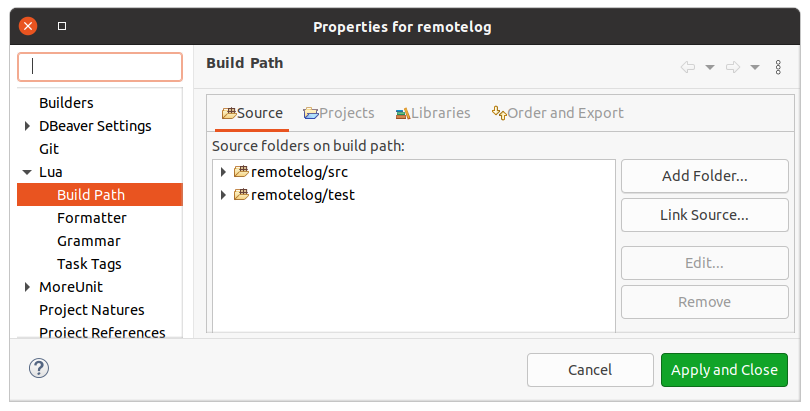Switch to the Projects tab
This screenshot has height=411, width=810.
[x=339, y=113]
